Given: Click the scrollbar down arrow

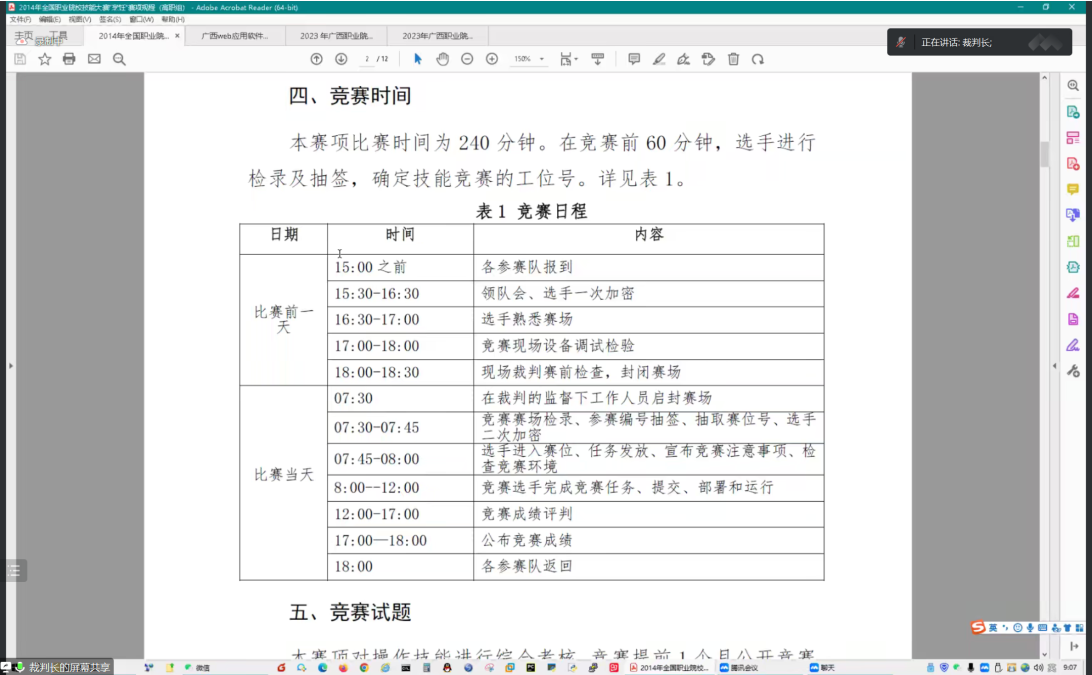Looking at the screenshot, I should [1044, 654].
